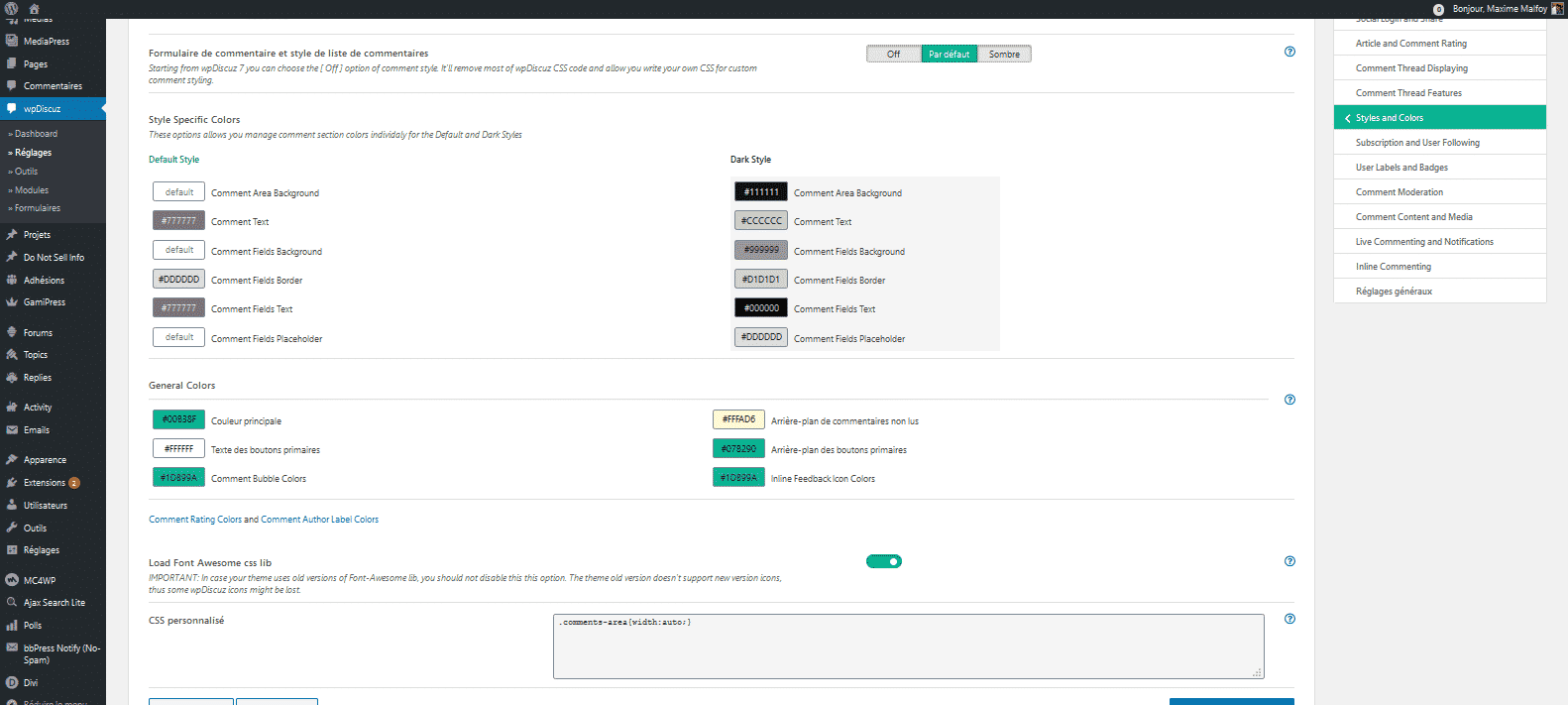1568x705 pixels.
Task: Open Adhésions icon in sidebar
Action: tap(12, 280)
